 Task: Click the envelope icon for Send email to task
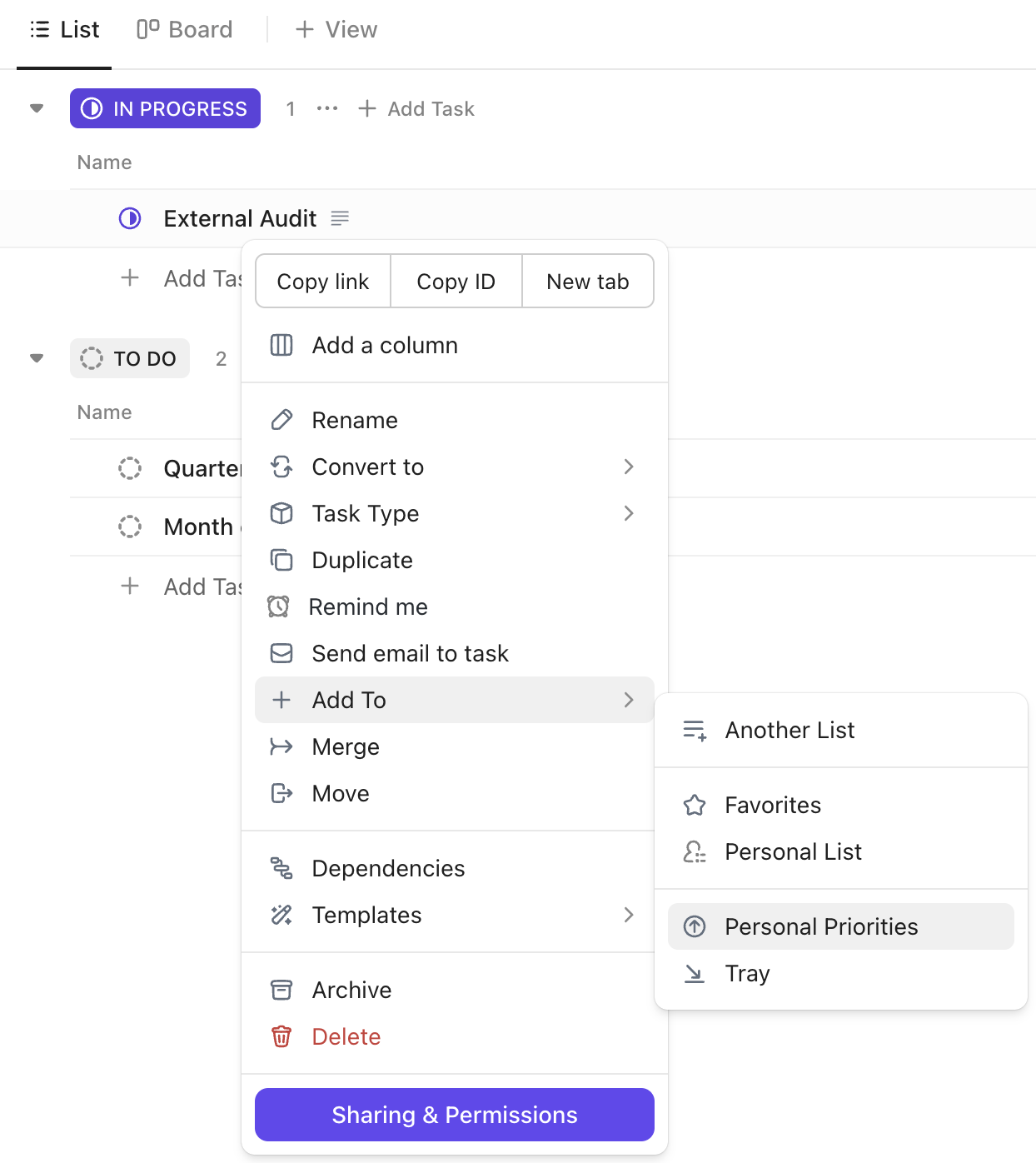point(281,653)
